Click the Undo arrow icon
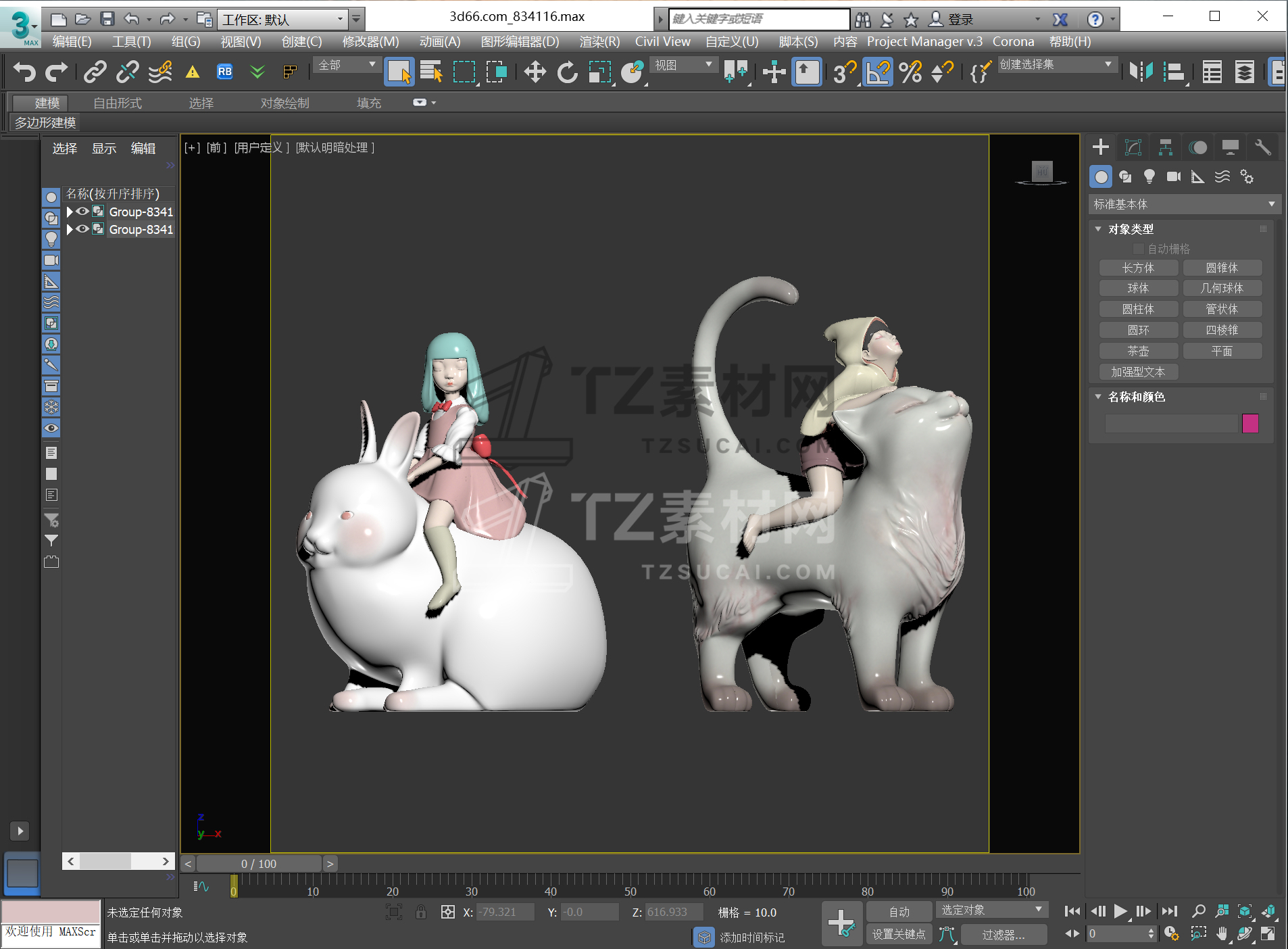Image resolution: width=1288 pixels, height=949 pixels. click(x=24, y=72)
